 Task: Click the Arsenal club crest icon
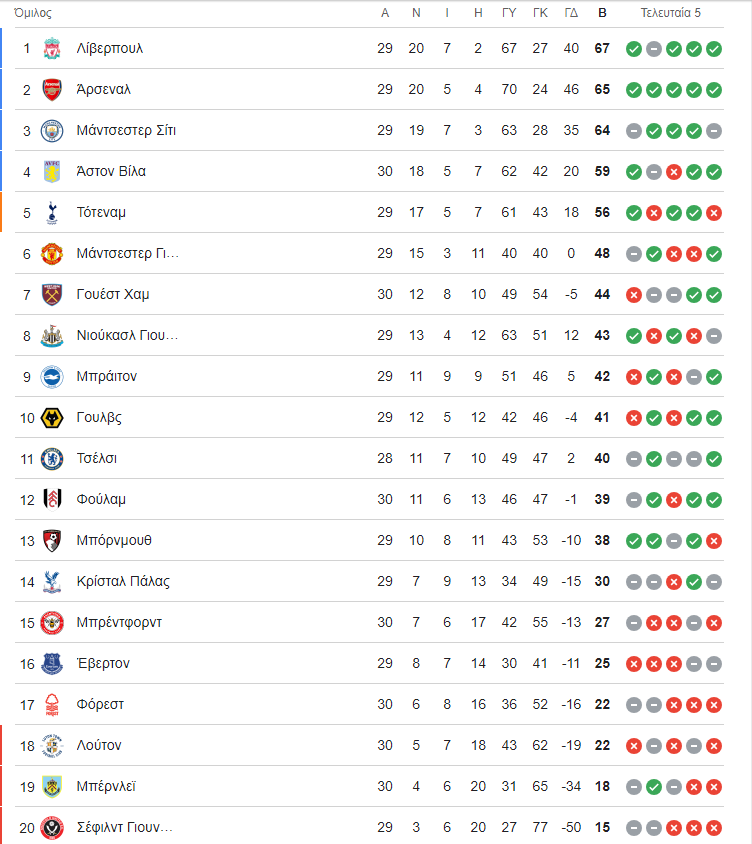click(x=52, y=89)
